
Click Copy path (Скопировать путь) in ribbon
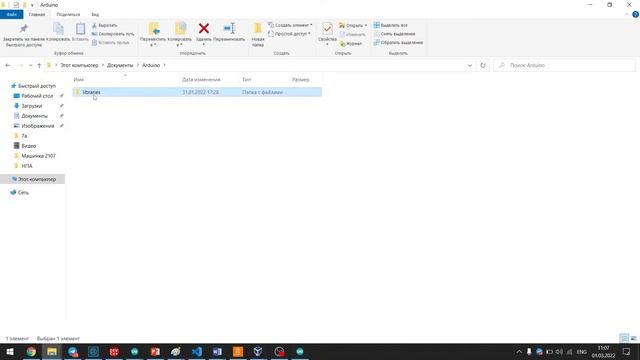[113, 34]
